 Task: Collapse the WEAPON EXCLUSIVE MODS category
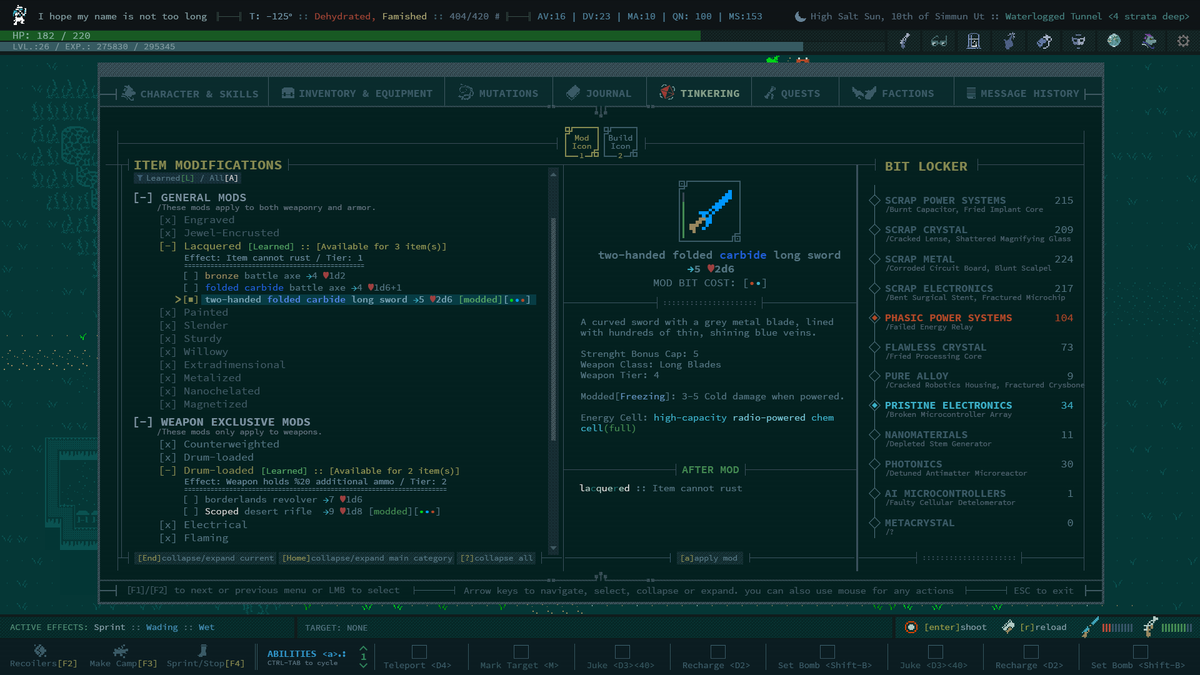coord(142,422)
